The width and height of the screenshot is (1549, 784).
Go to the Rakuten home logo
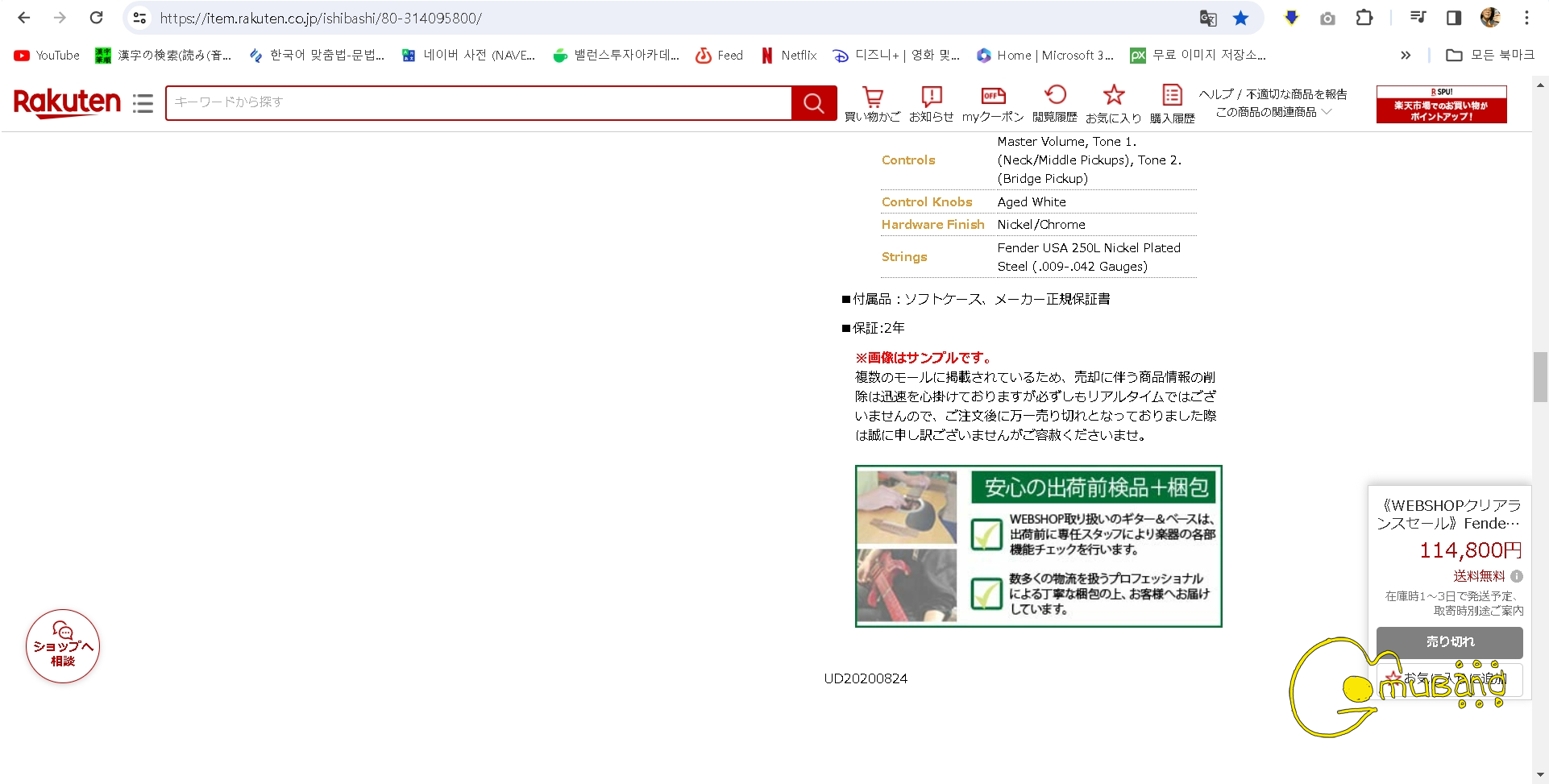click(67, 102)
